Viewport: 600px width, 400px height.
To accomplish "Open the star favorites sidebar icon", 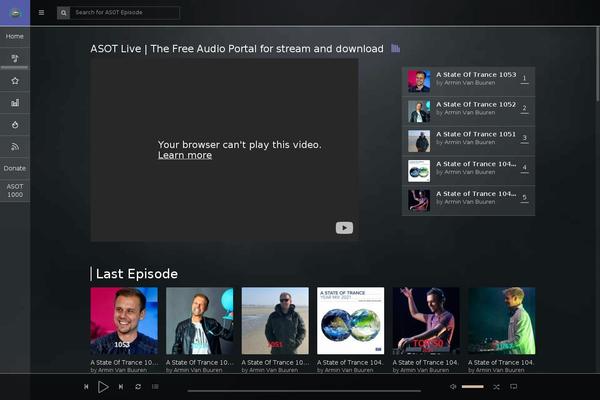I will pos(15,81).
